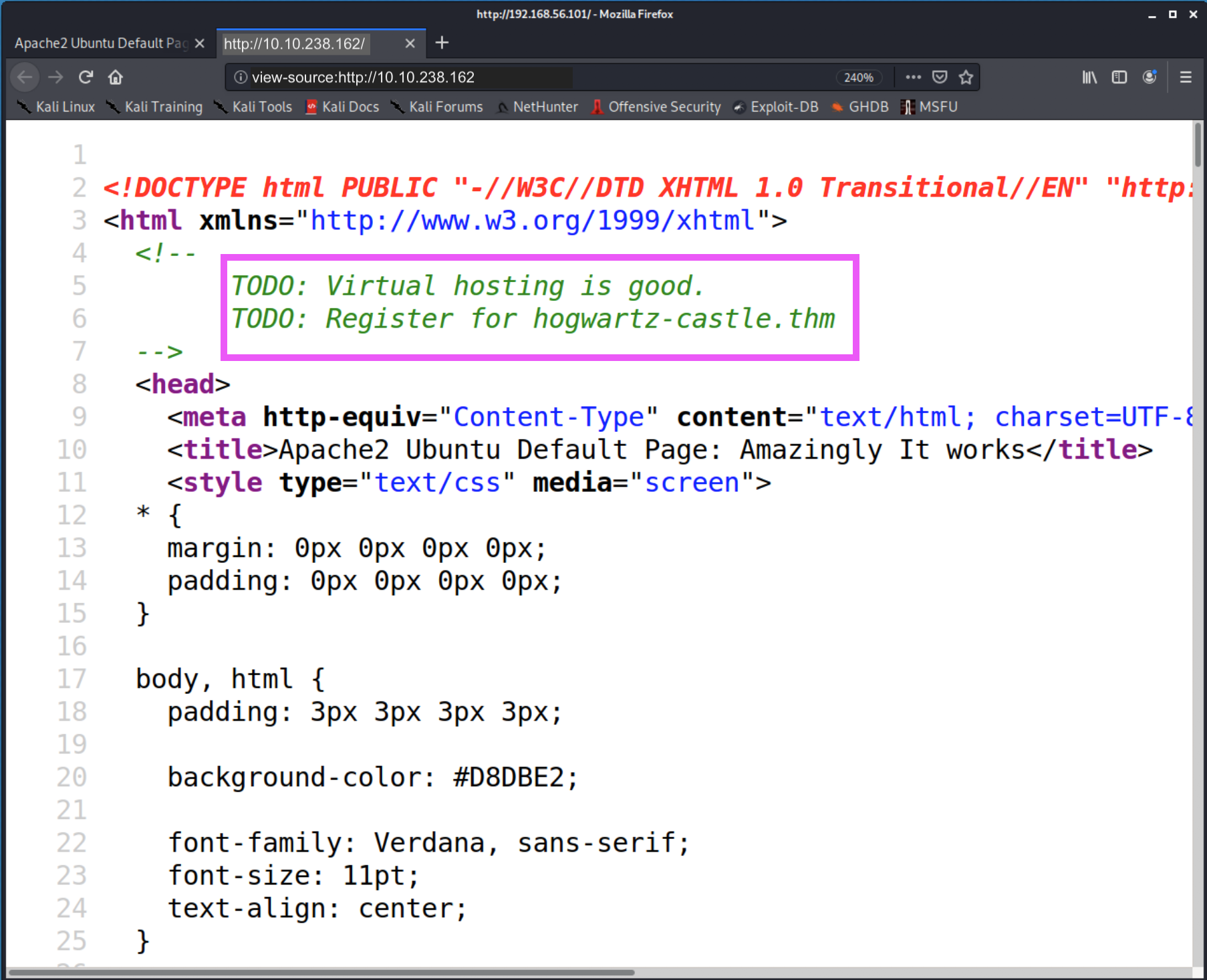Toggle the sidebar view icon
This screenshot has height=980, width=1207.
pyautogui.click(x=1119, y=78)
